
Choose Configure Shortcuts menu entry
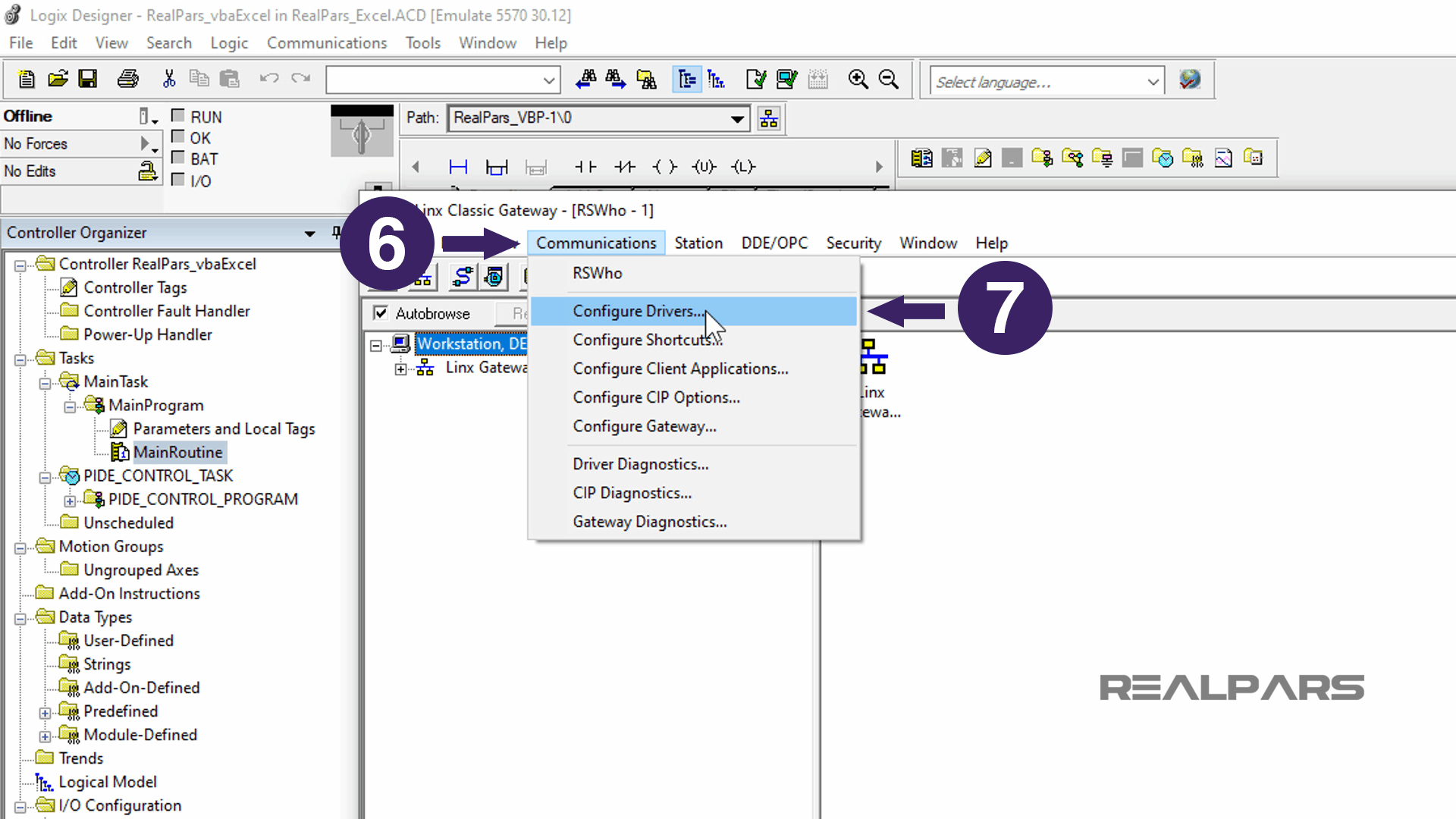694,340
